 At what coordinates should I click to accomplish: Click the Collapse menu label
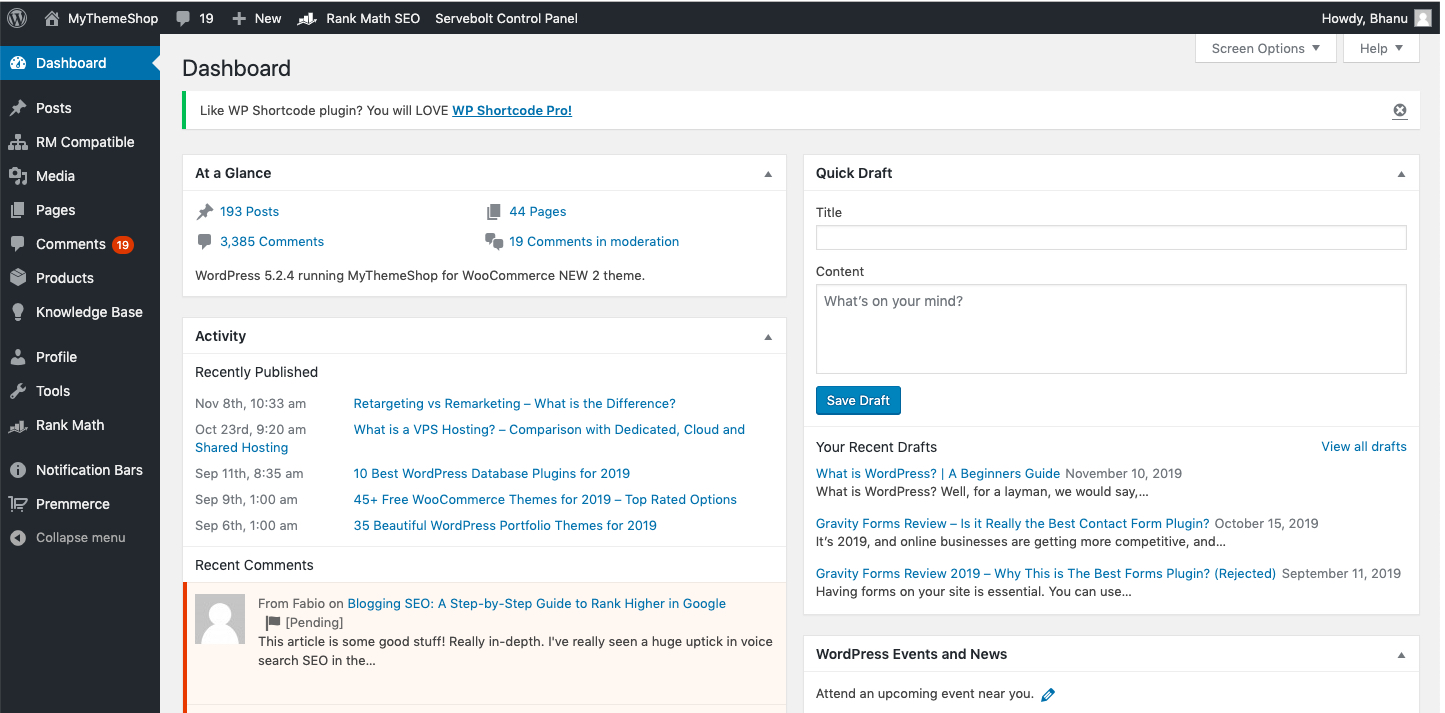pos(81,538)
